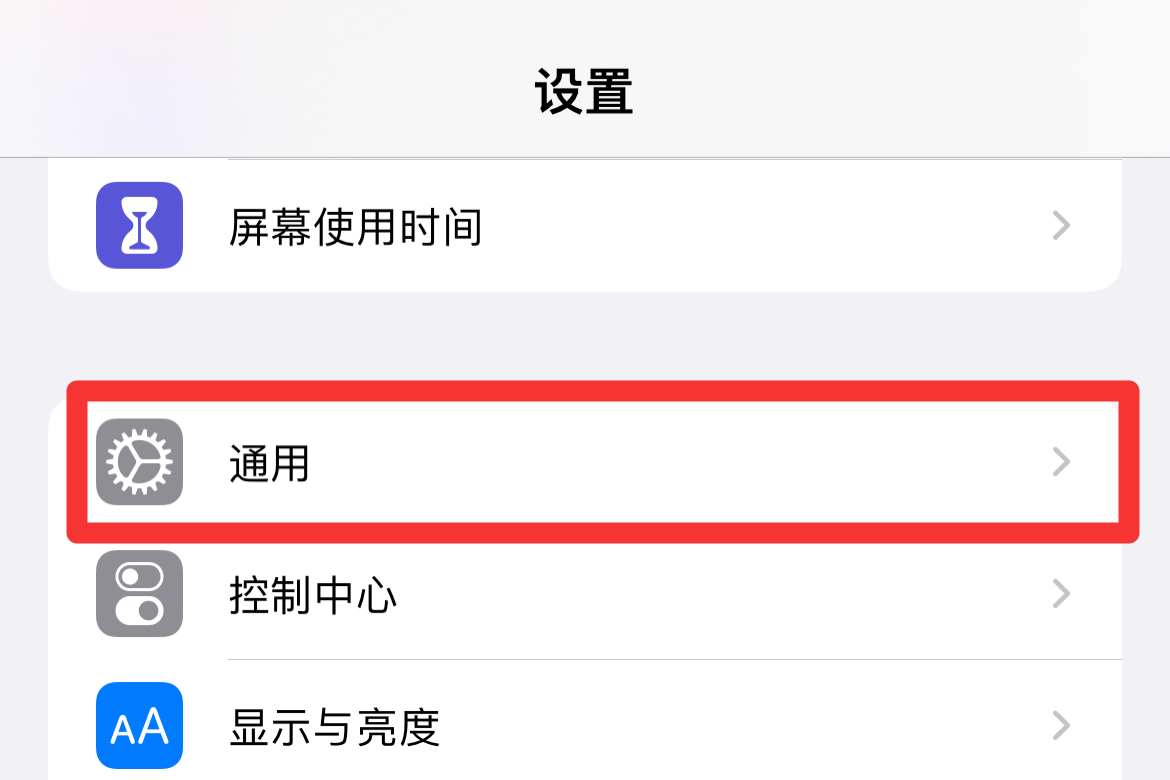The image size is (1170, 780).
Task: Tap the blue AA display icon
Action: pyautogui.click(x=140, y=726)
